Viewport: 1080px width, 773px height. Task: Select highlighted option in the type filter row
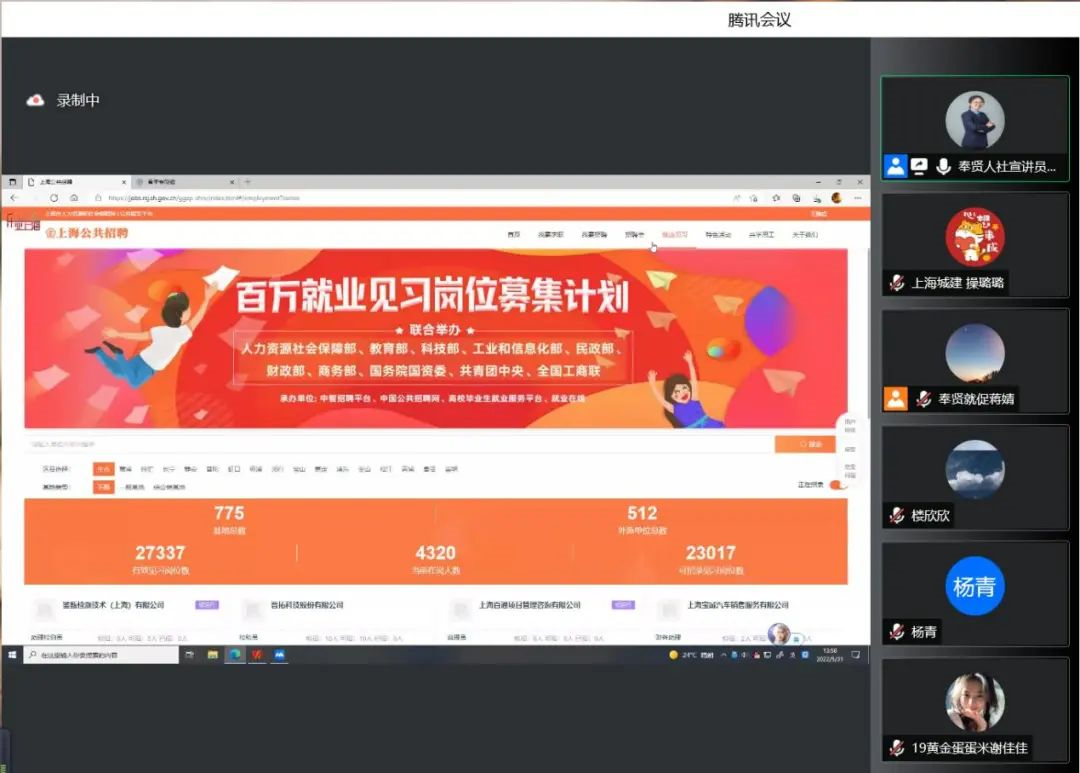(x=103, y=487)
